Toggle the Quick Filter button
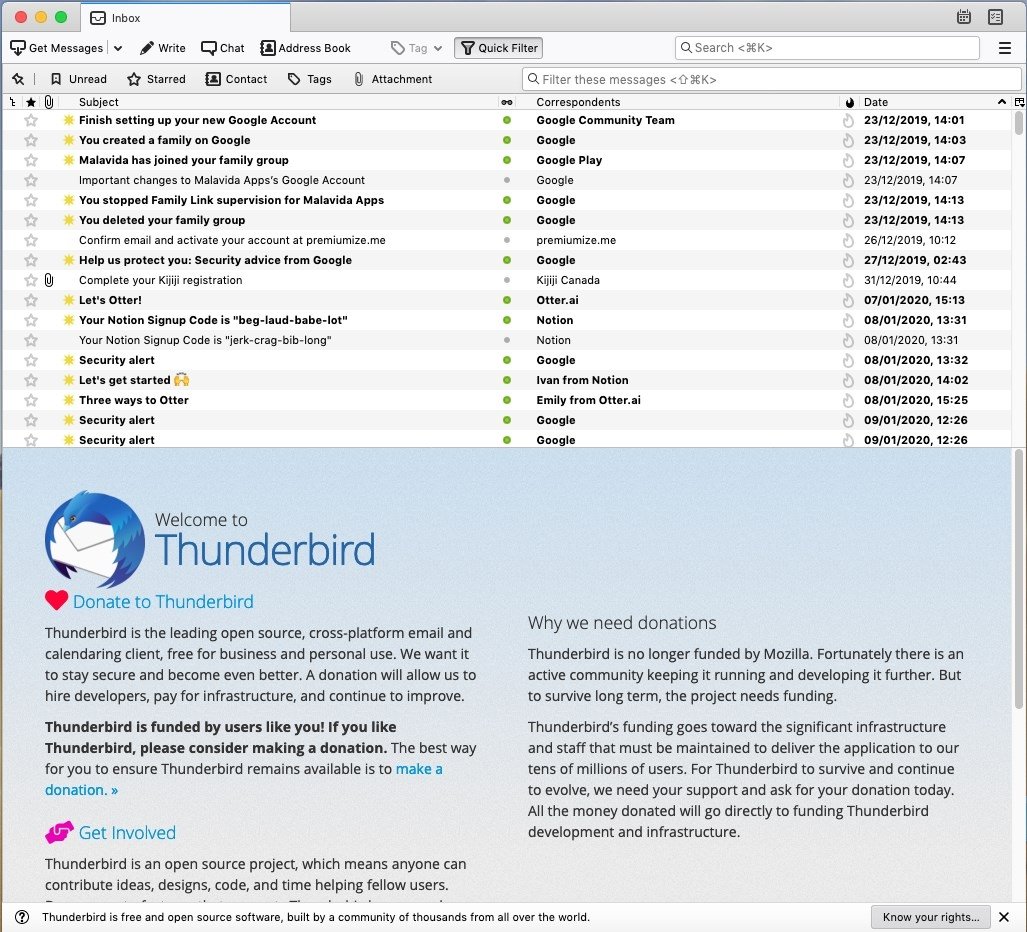Image resolution: width=1027 pixels, height=932 pixels. click(498, 48)
